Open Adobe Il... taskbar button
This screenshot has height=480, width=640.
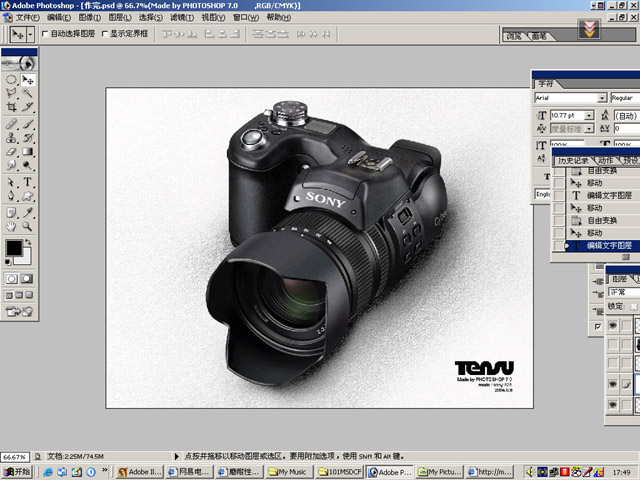140,472
